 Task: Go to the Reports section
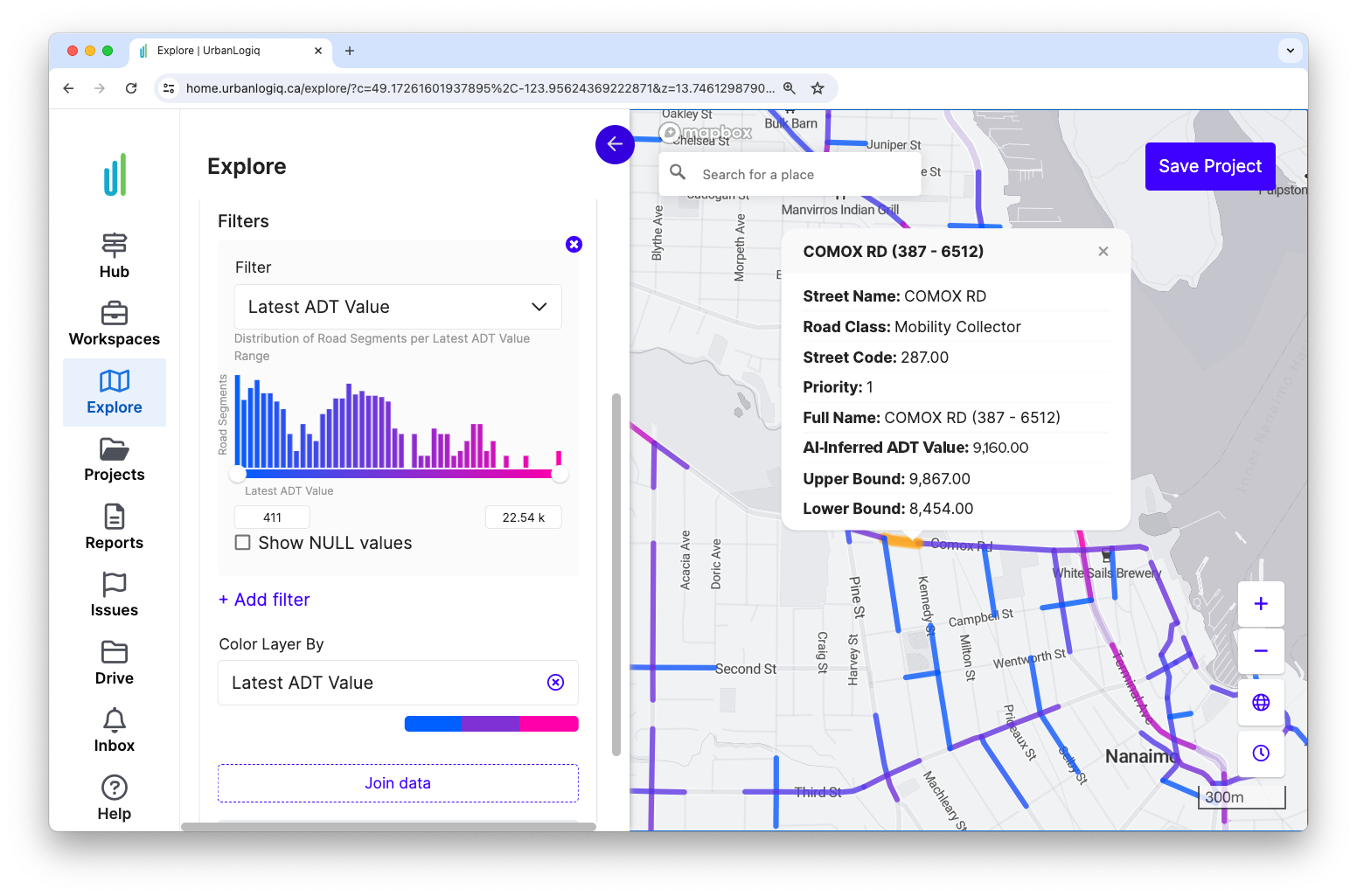[x=114, y=525]
